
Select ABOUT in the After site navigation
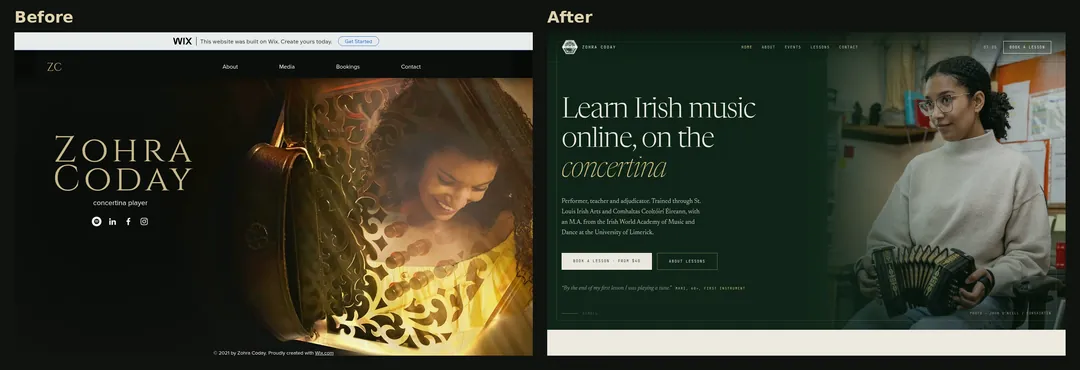tap(768, 47)
